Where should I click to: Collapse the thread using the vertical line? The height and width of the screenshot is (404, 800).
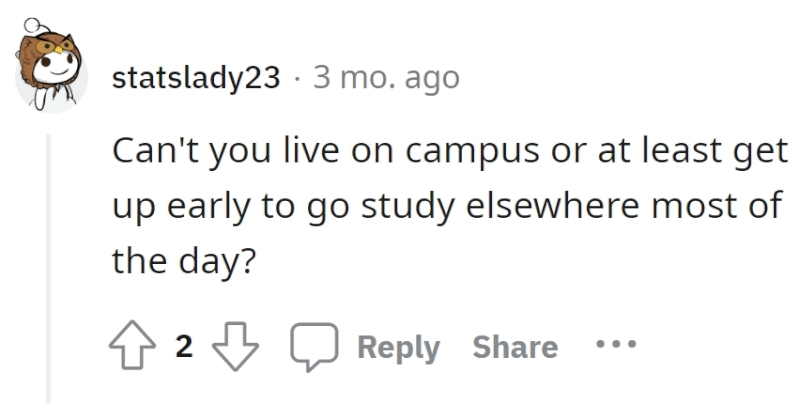[x=48, y=269]
